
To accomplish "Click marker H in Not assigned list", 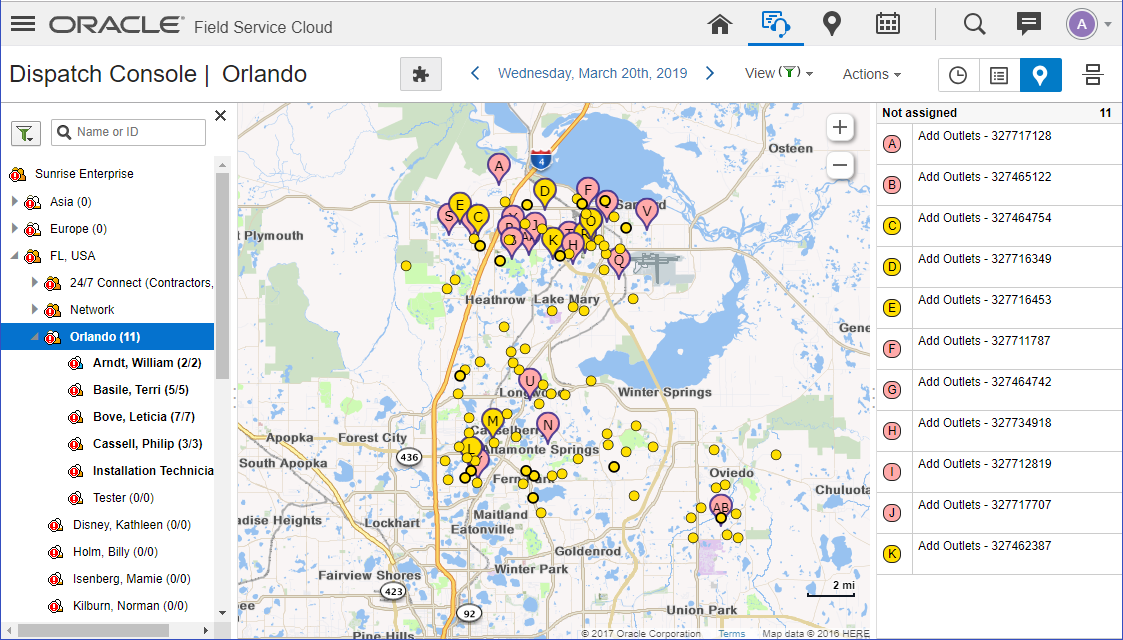I will click(x=892, y=431).
